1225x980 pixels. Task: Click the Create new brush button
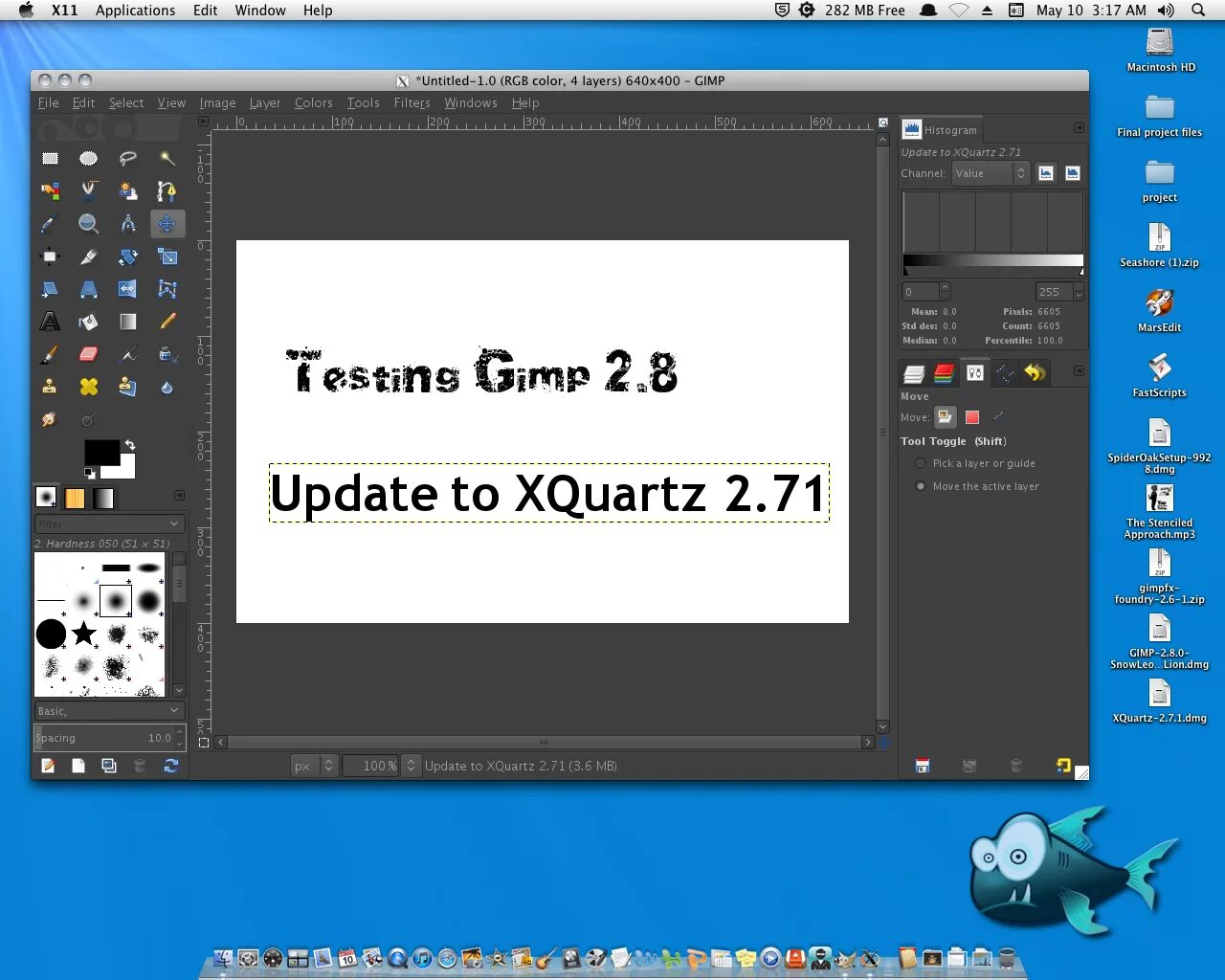[78, 766]
